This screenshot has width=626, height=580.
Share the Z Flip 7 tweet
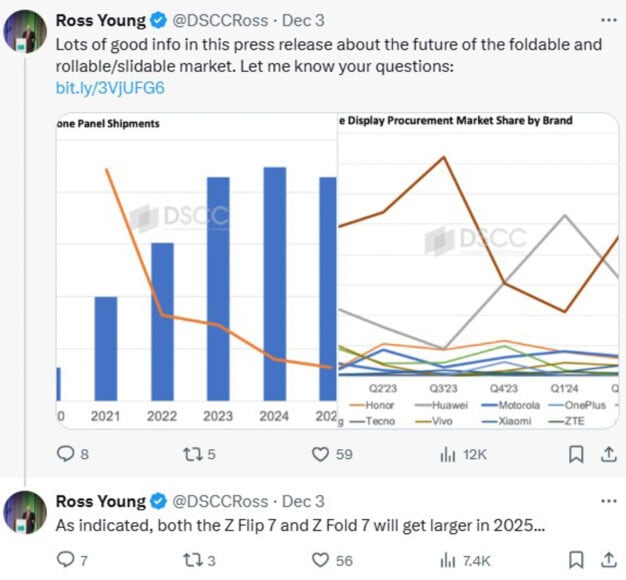(x=609, y=560)
